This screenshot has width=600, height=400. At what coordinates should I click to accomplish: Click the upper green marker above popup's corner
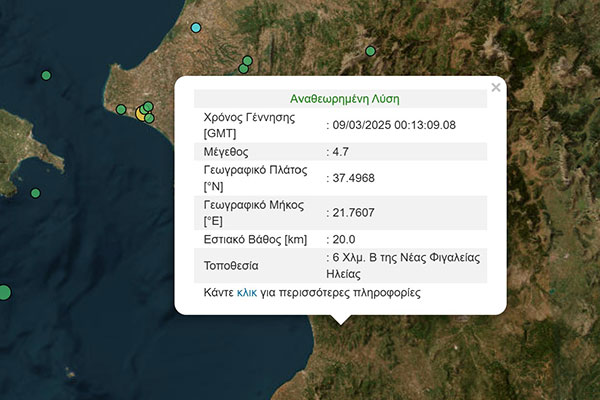(x=247, y=62)
